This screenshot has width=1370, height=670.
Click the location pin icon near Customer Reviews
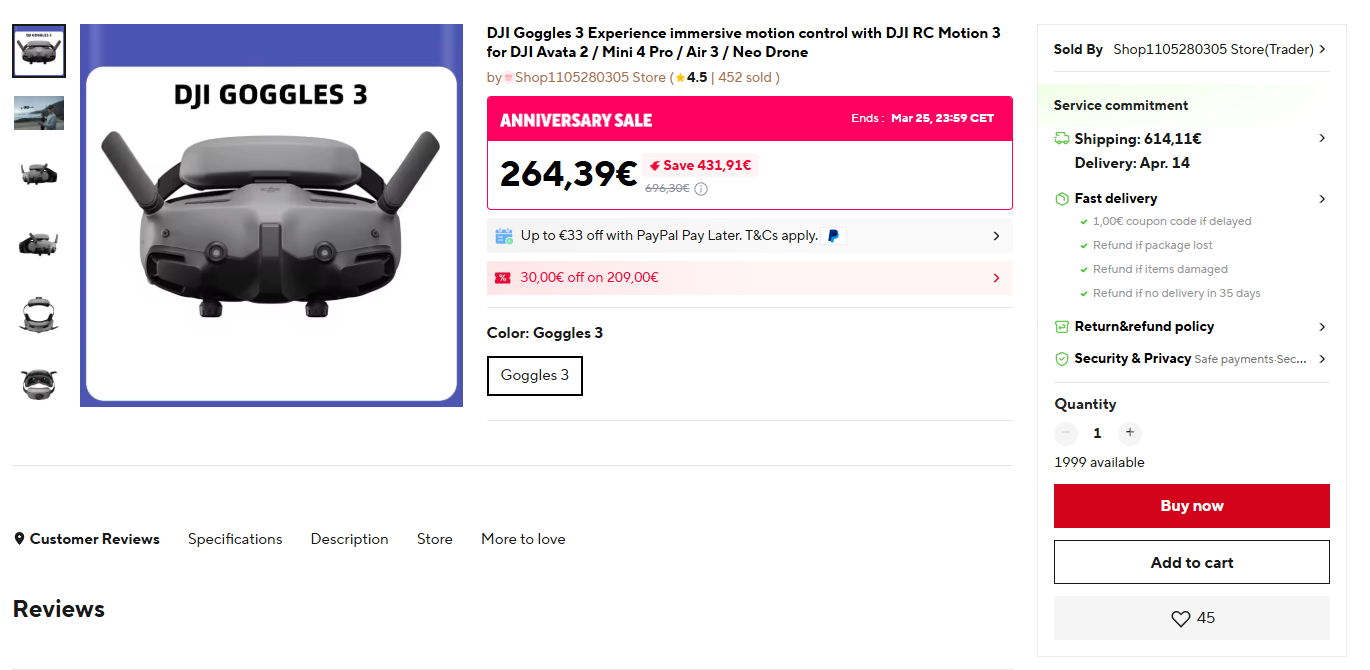[19, 539]
